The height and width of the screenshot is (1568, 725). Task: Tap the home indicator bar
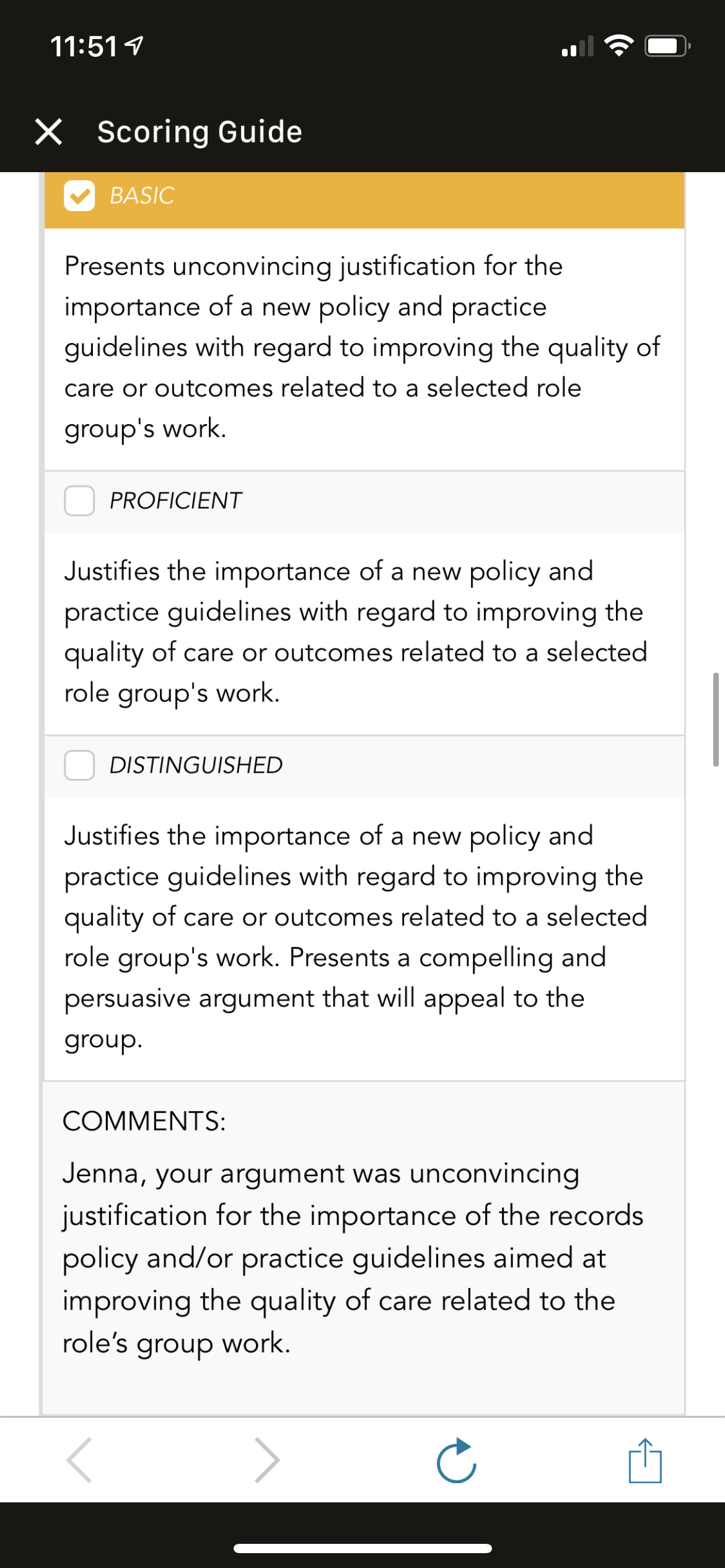click(x=362, y=1549)
